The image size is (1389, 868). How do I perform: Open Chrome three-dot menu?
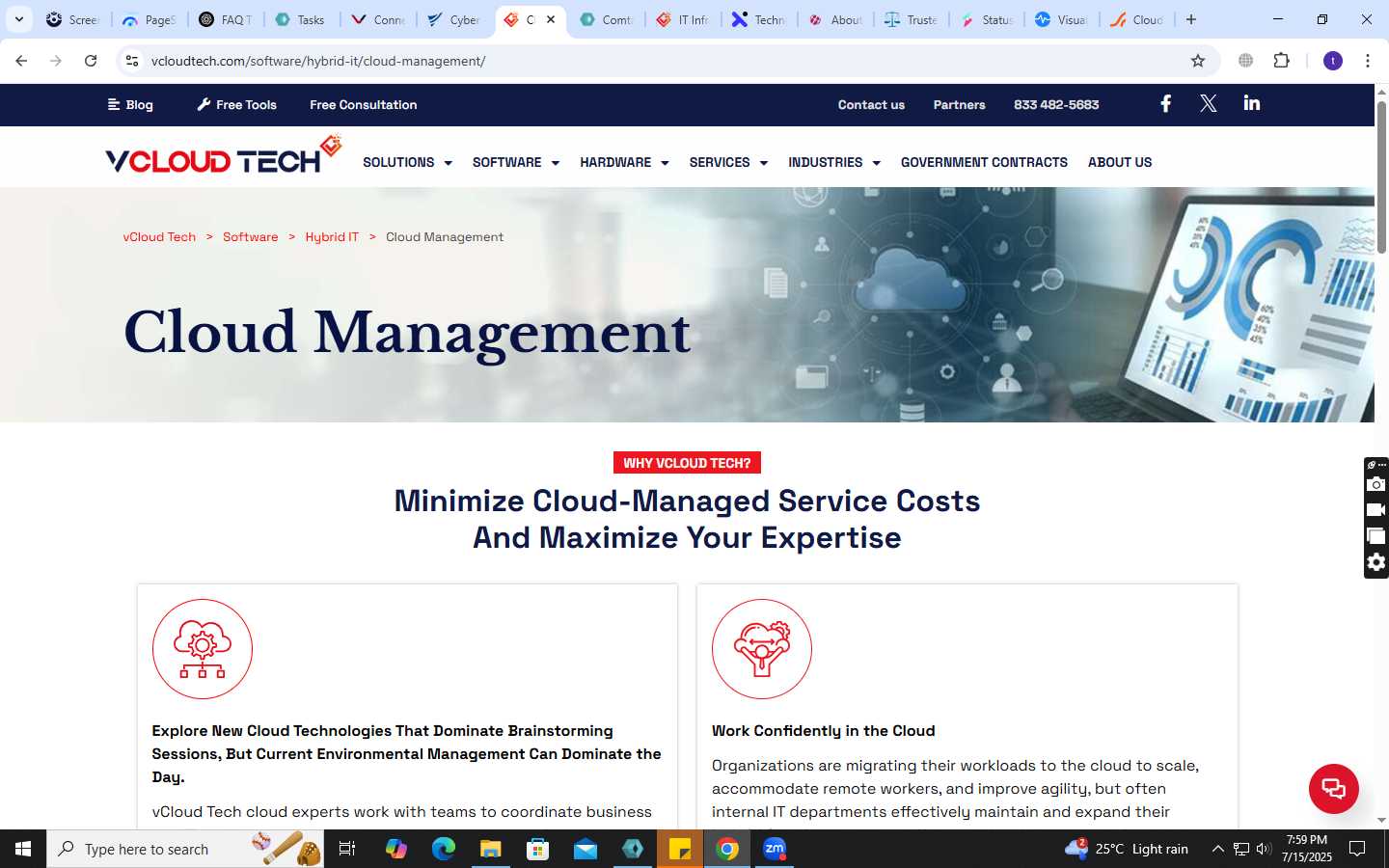1367,61
